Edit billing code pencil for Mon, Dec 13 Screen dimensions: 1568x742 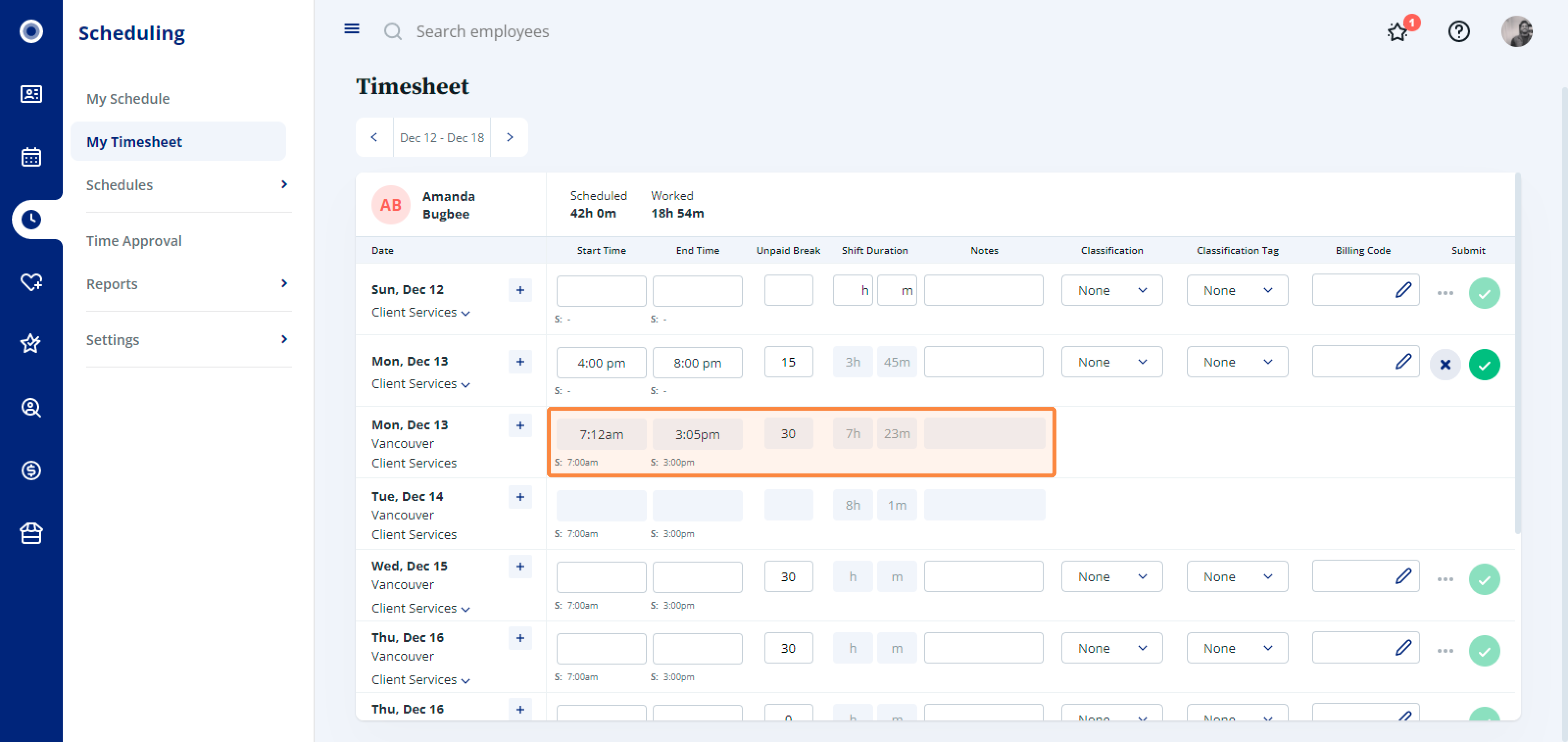coord(1403,362)
